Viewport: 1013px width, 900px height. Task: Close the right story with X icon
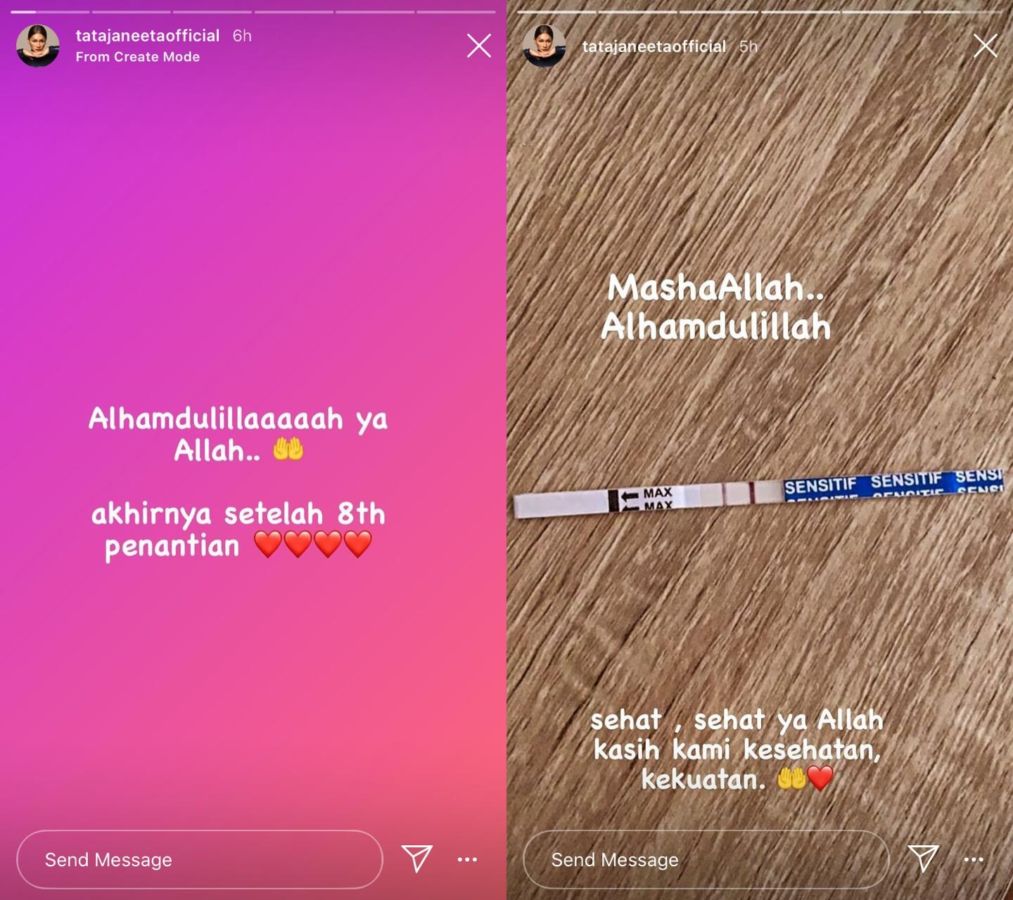(985, 46)
